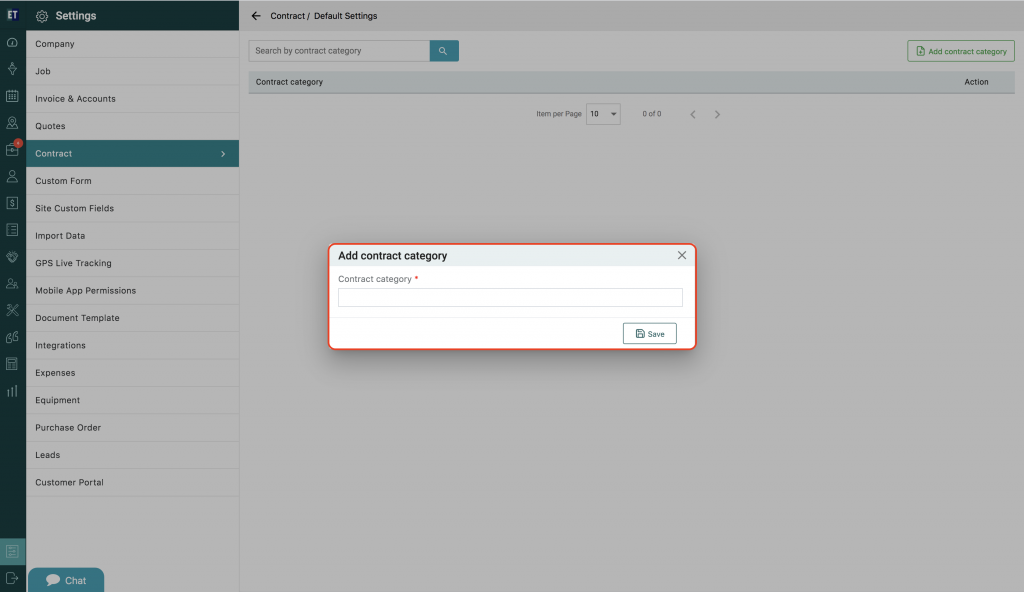Click the ET logo in the sidebar
The width and height of the screenshot is (1024, 592).
click(x=12, y=15)
